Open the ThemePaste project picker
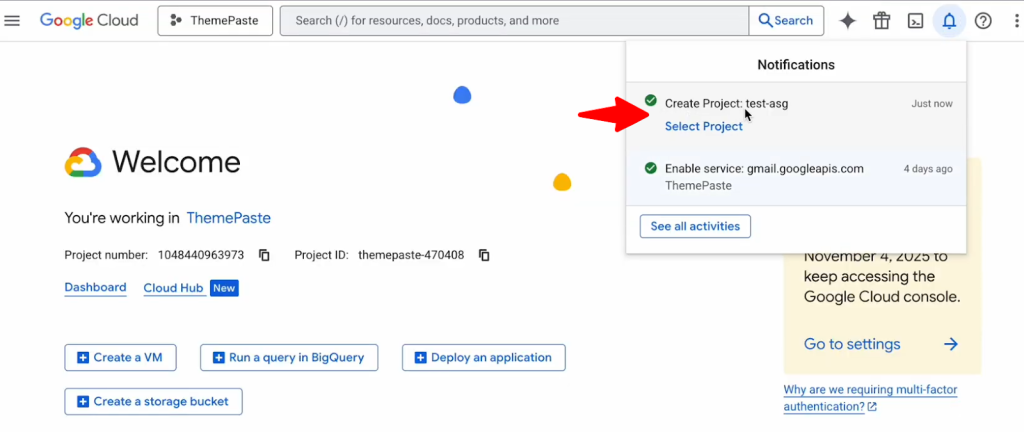Viewport: 1024px width, 432px height. click(215, 21)
